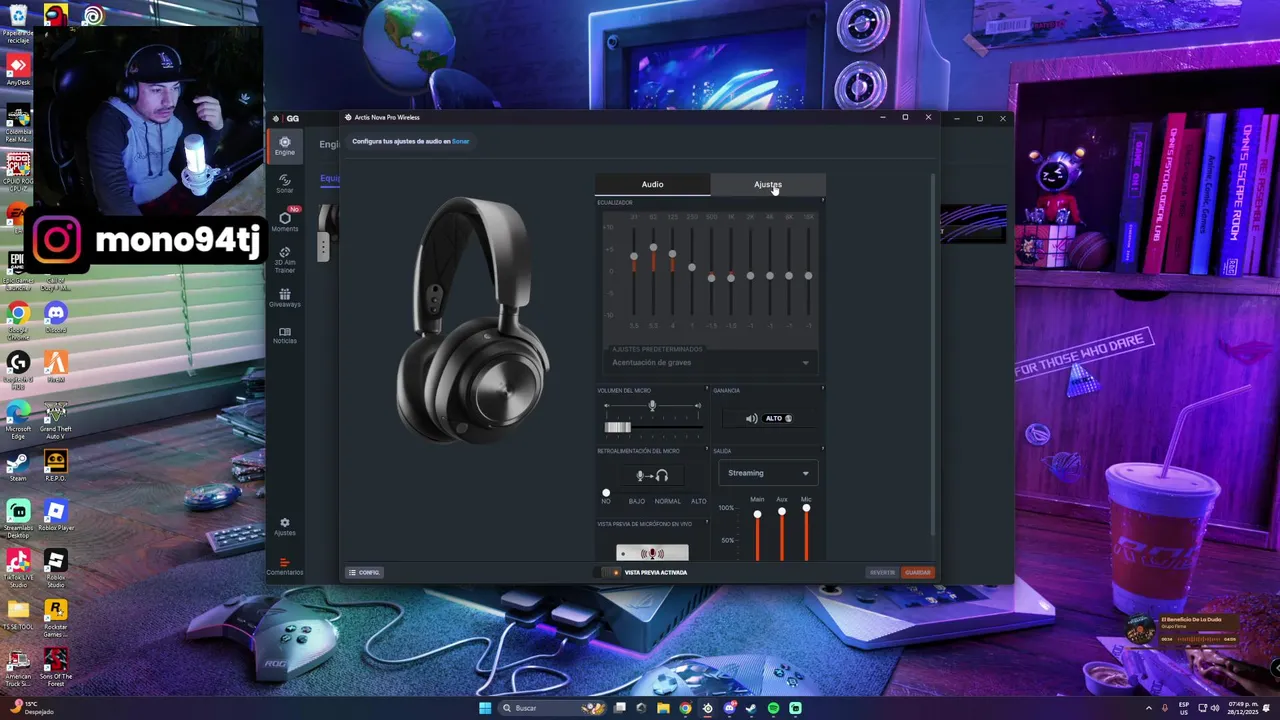The height and width of the screenshot is (720, 1280).
Task: Open the AnyDesk desktop shortcut
Action: click(x=18, y=71)
